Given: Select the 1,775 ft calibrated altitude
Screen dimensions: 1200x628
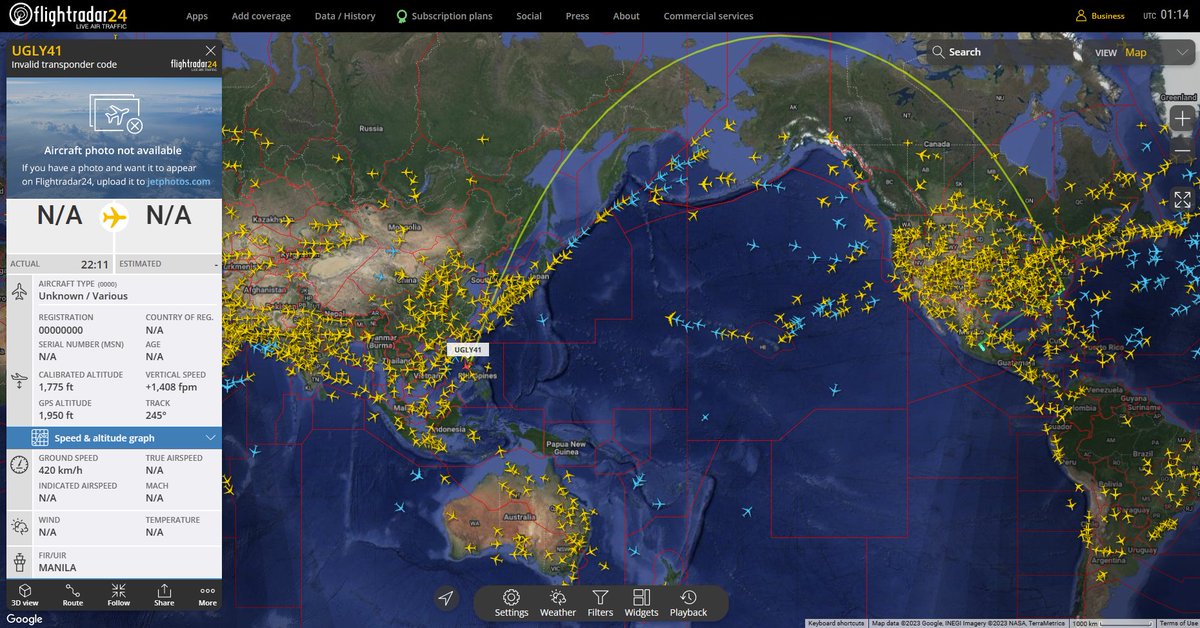Looking at the screenshot, I should pyautogui.click(x=56, y=386).
